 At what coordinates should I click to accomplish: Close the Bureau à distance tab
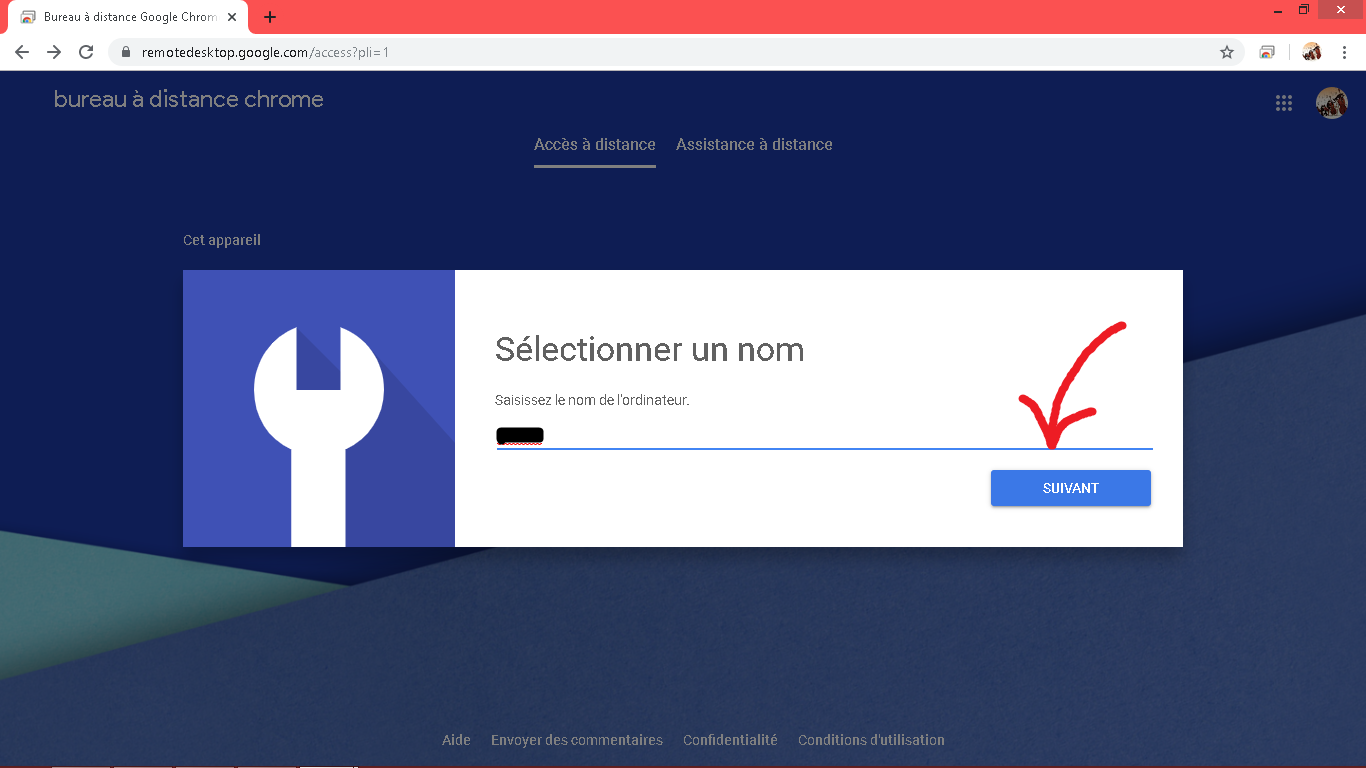pyautogui.click(x=232, y=17)
